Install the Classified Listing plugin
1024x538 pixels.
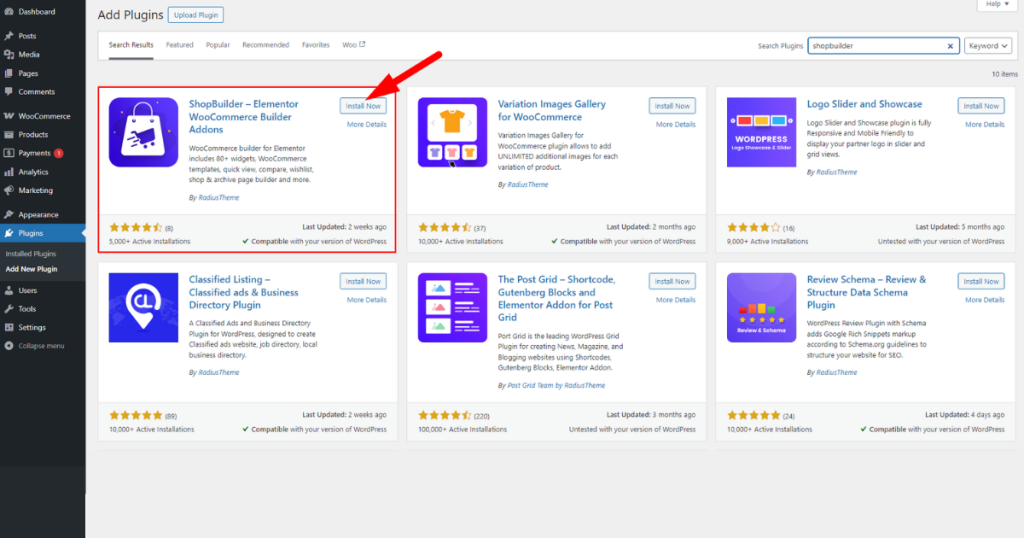point(363,281)
